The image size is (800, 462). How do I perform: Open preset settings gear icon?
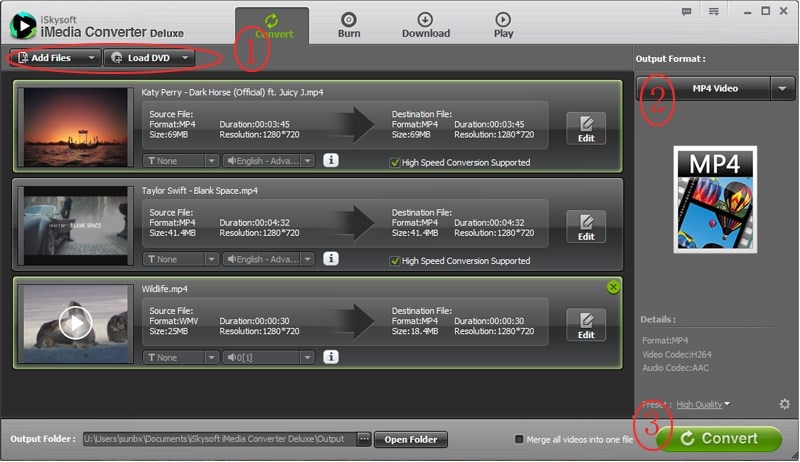[x=785, y=404]
